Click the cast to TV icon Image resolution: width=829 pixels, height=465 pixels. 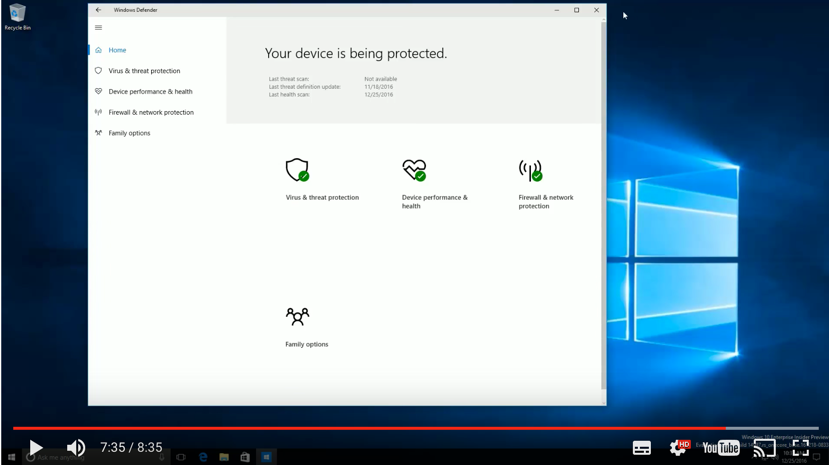764,448
